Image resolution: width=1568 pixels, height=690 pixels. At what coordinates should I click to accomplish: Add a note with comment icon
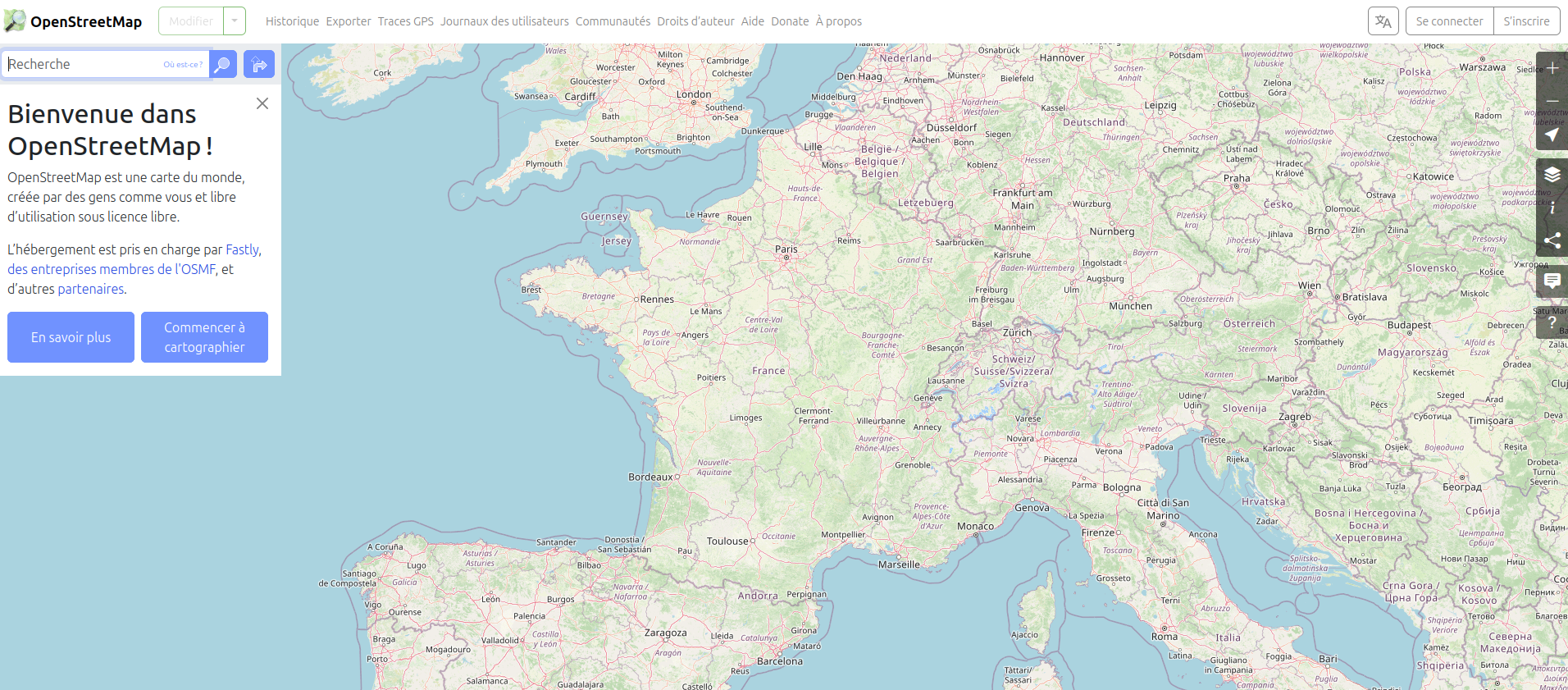pyautogui.click(x=1552, y=281)
